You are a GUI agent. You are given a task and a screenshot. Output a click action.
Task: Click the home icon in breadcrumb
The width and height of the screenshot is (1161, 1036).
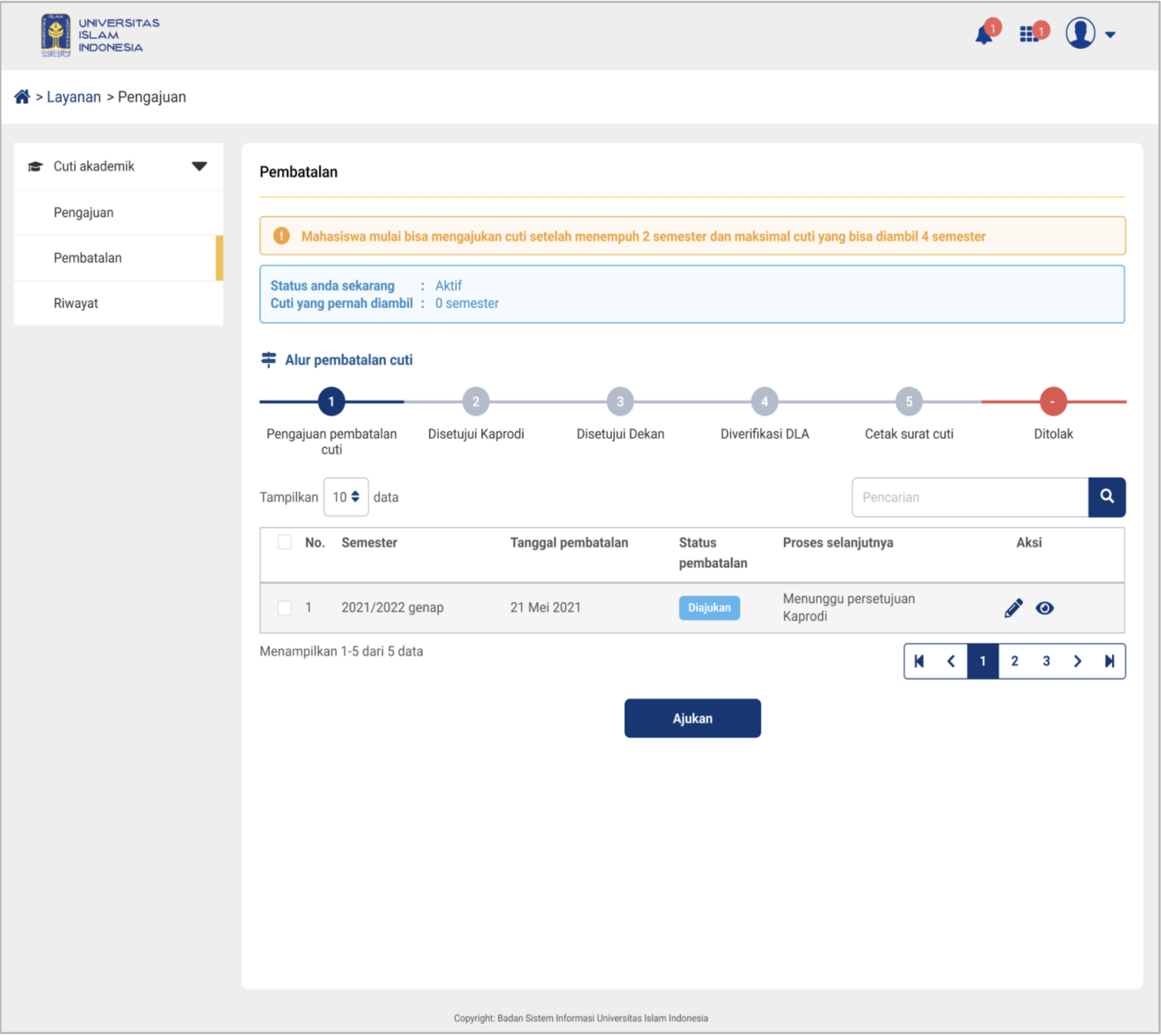pyautogui.click(x=22, y=97)
